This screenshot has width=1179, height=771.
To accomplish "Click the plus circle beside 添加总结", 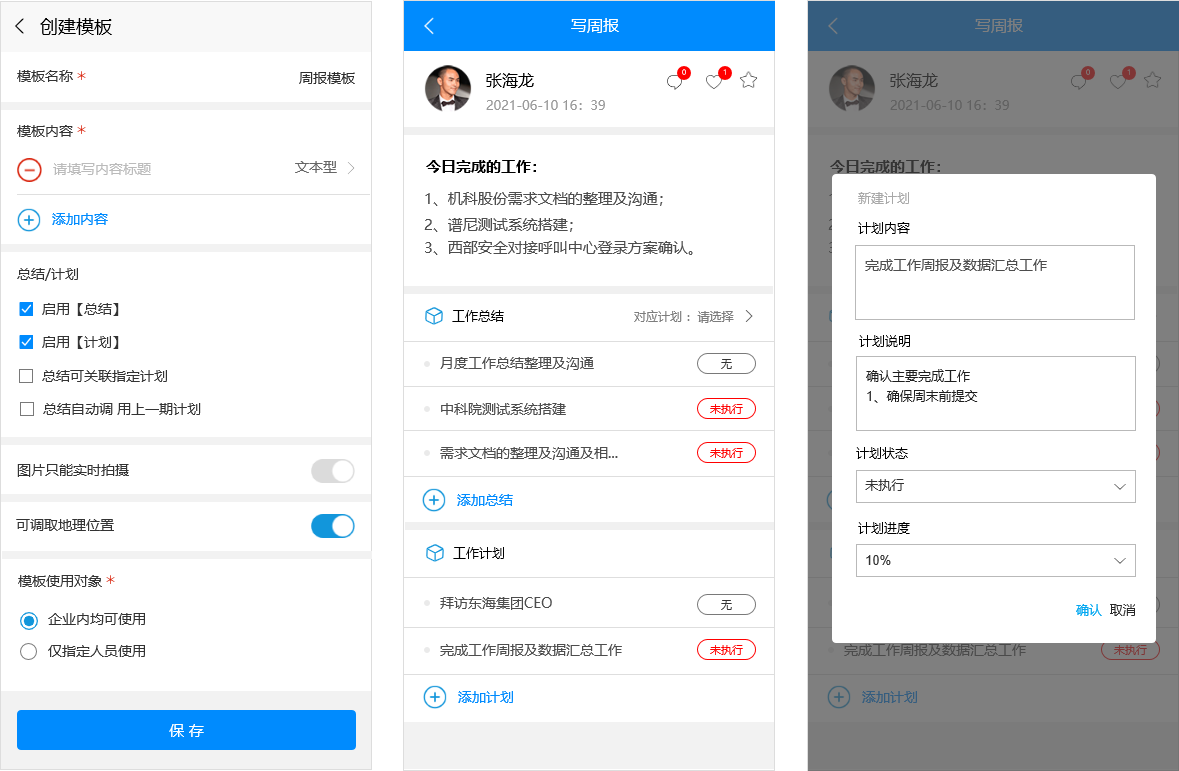I will pos(434,499).
